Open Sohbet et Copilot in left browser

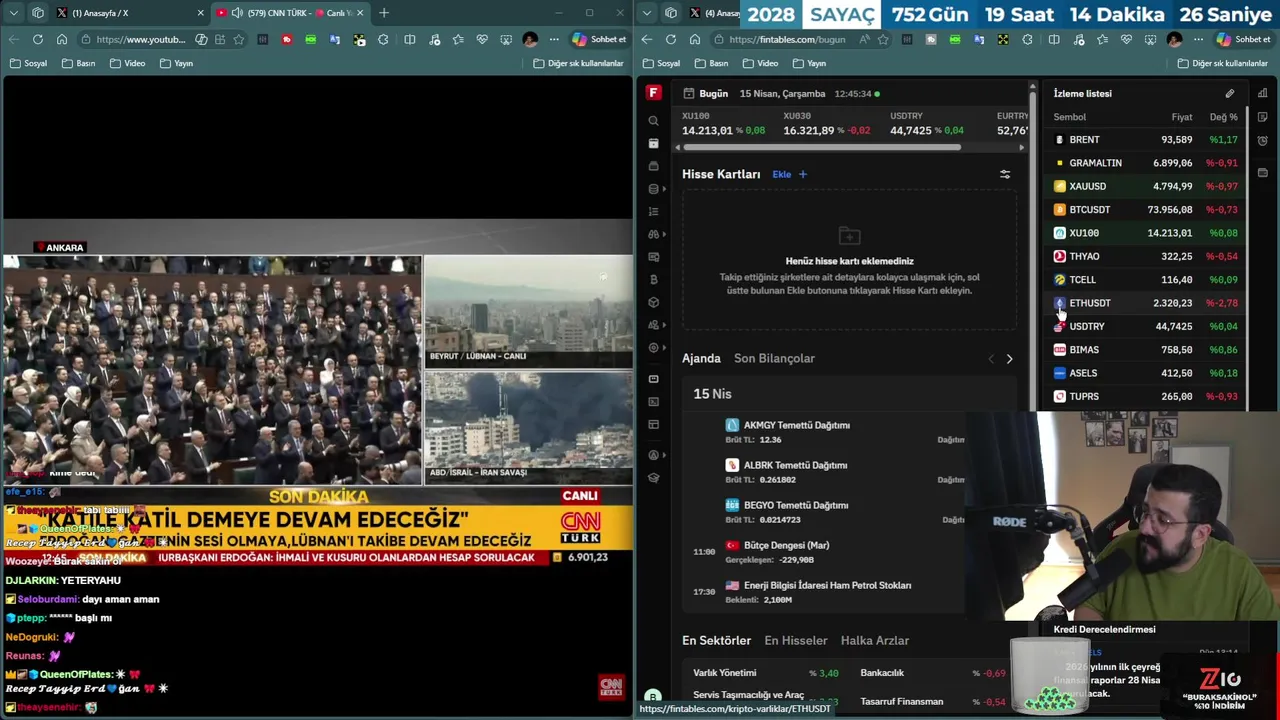tap(599, 39)
